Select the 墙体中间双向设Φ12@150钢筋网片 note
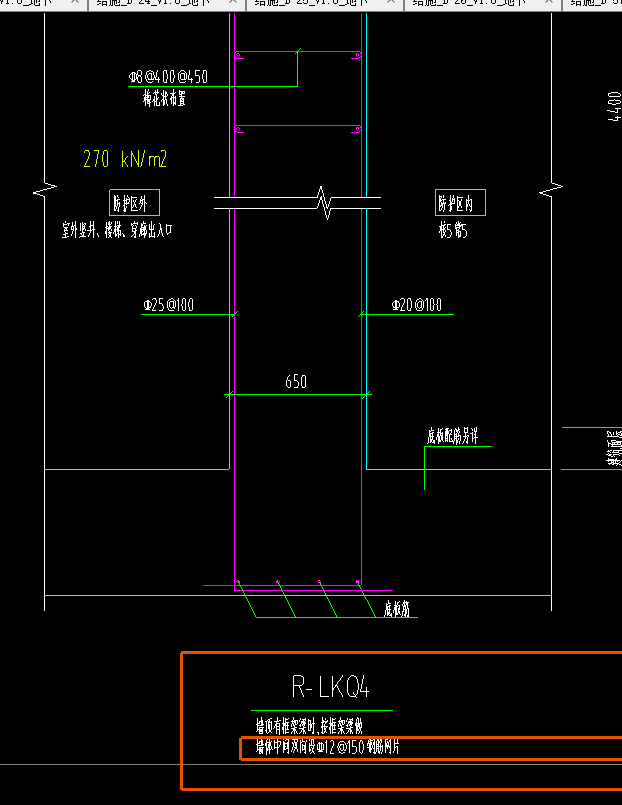This screenshot has width=622, height=805. click(x=327, y=747)
